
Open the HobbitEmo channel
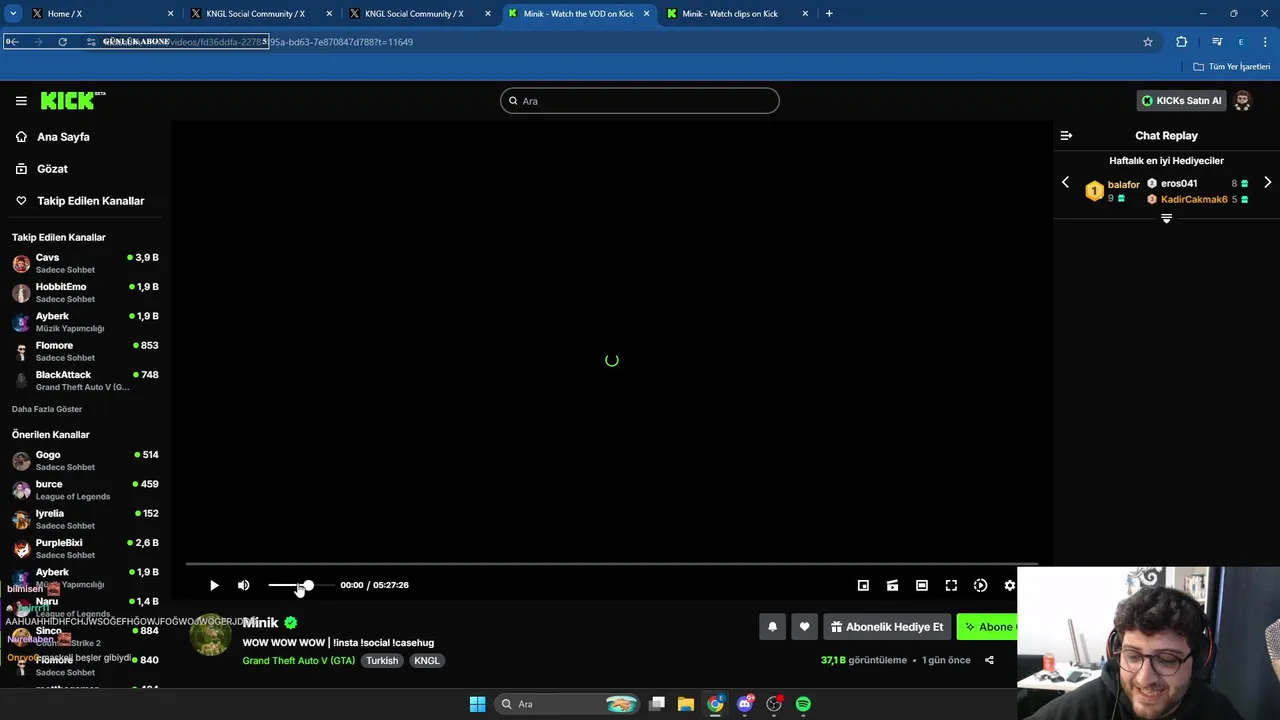[x=85, y=292]
